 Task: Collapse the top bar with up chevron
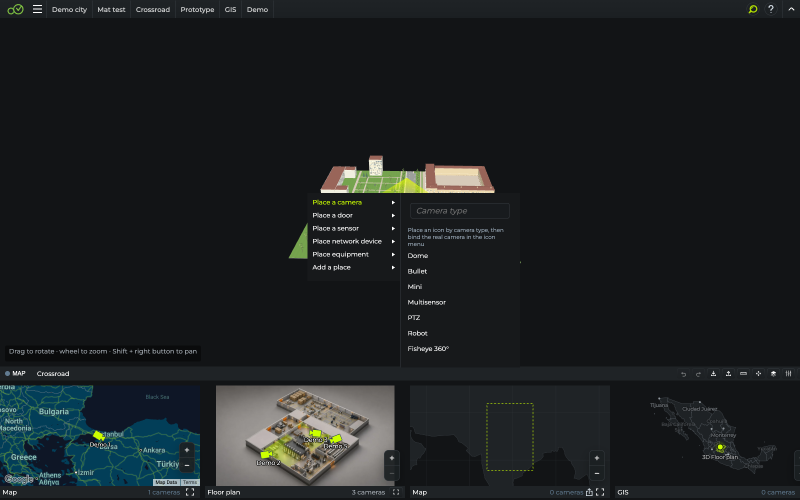pos(791,9)
